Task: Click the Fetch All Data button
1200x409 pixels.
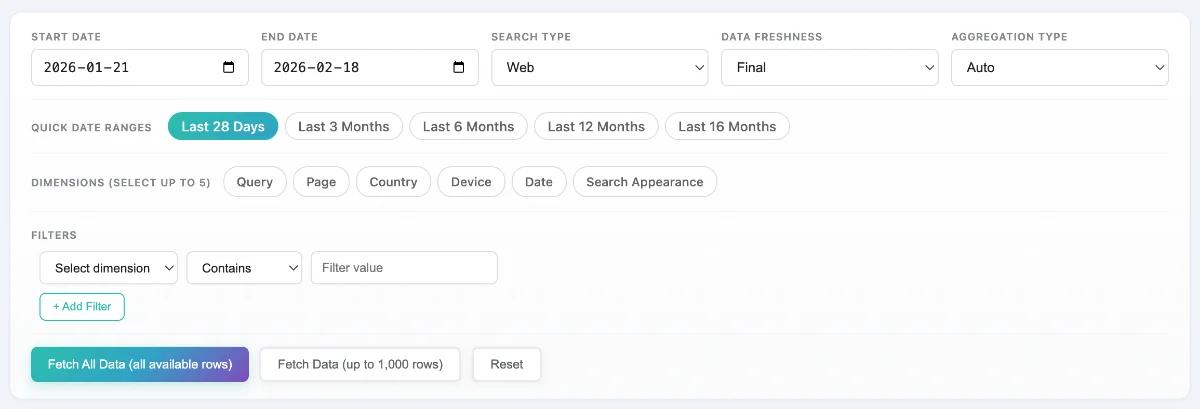Action: point(140,364)
